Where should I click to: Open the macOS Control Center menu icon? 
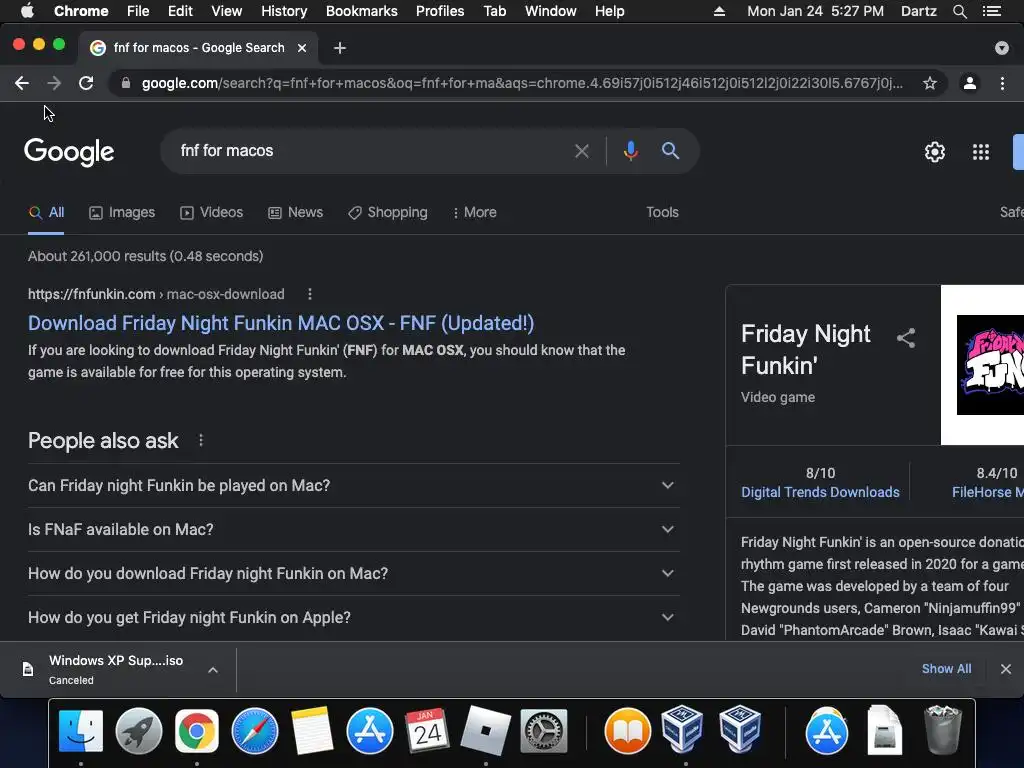pyautogui.click(x=992, y=11)
